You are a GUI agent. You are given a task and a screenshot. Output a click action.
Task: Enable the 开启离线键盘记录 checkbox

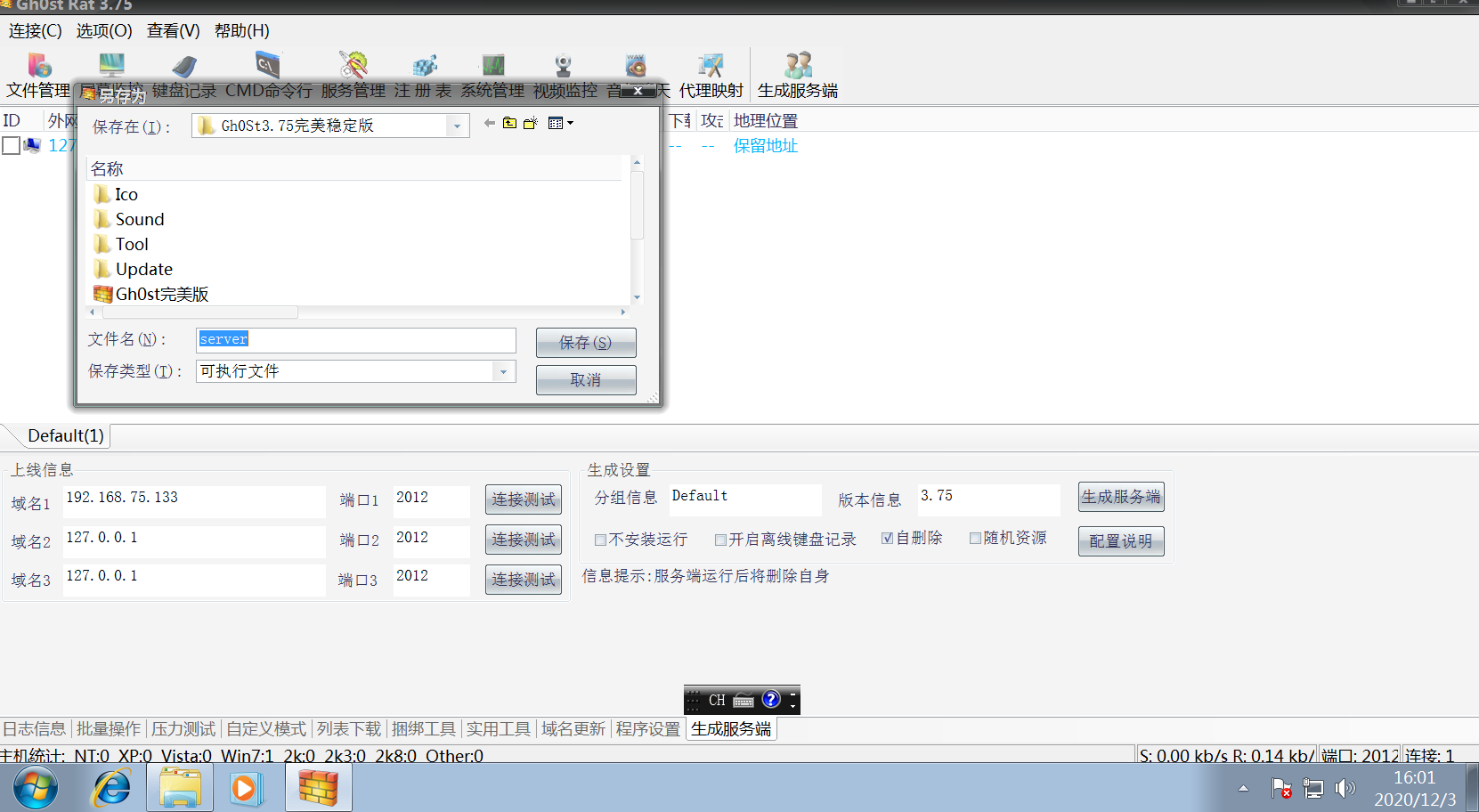click(x=721, y=540)
